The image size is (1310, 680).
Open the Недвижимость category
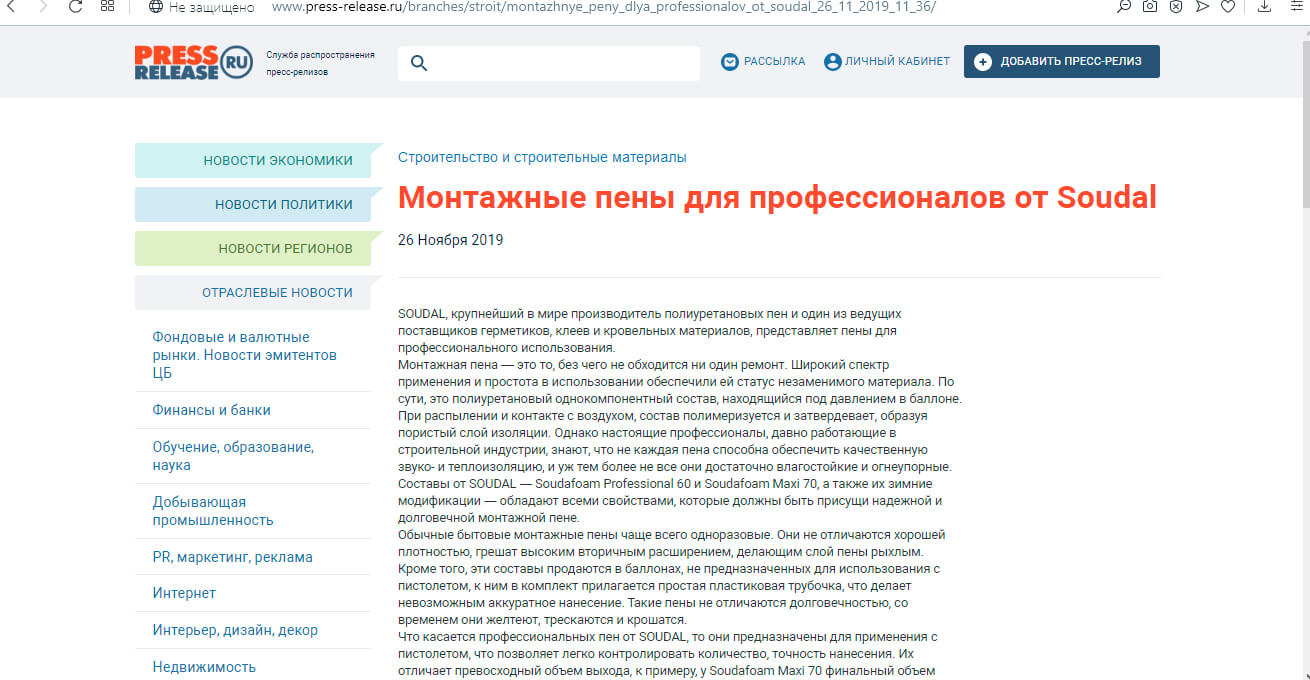[204, 667]
